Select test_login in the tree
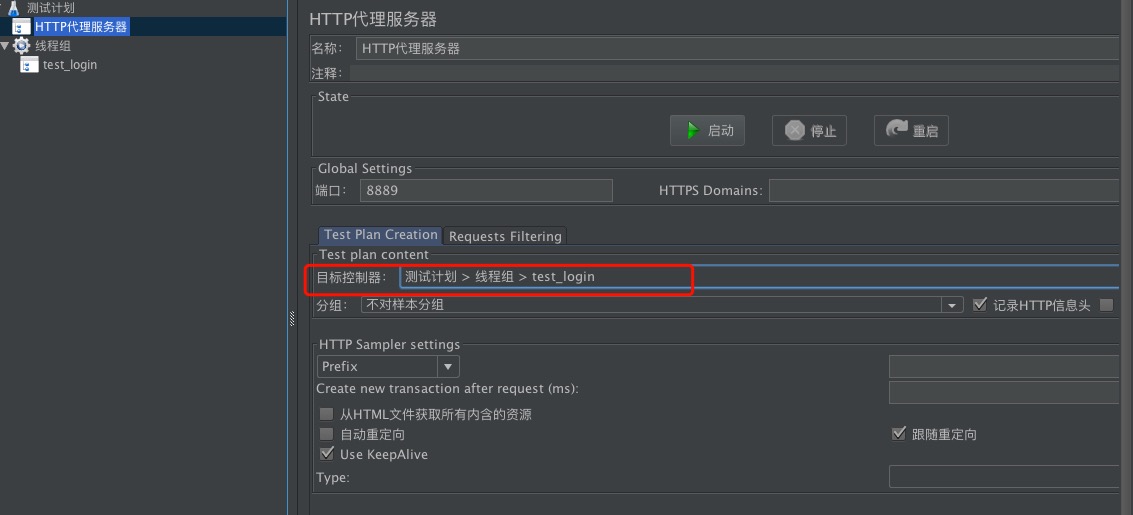Screen dimensions: 1133x515 [70, 65]
